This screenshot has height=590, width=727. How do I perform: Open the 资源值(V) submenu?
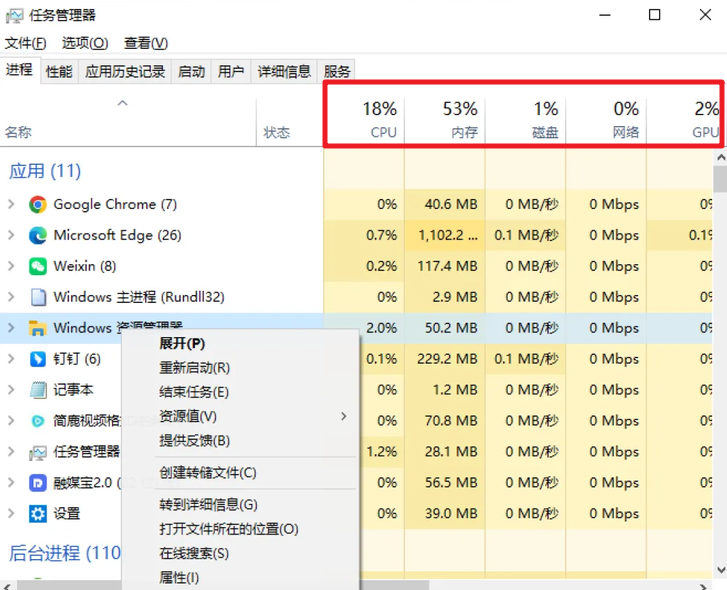coord(241,416)
